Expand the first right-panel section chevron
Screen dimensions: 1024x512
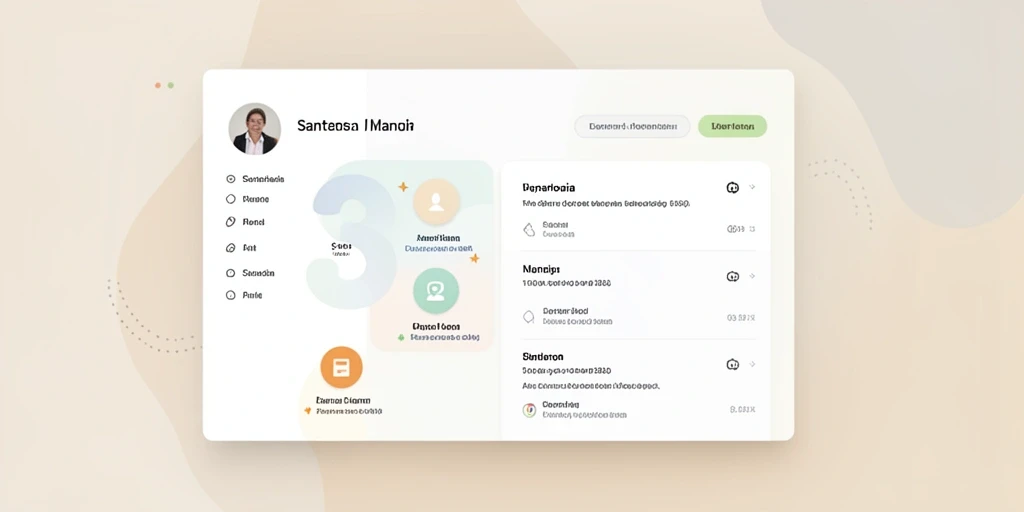click(752, 187)
